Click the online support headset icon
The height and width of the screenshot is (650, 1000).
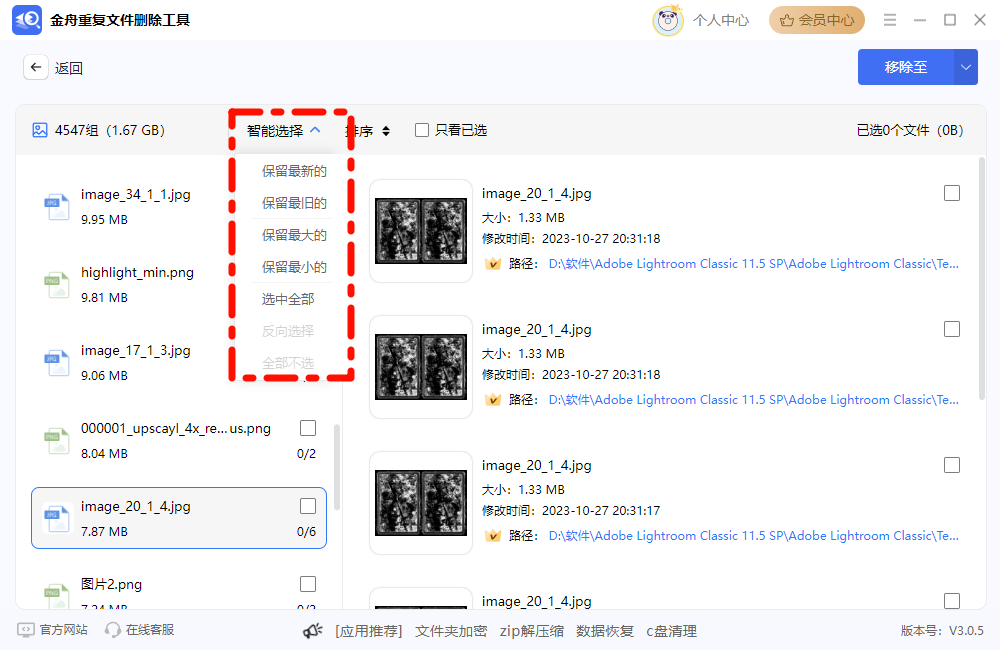[x=113, y=630]
